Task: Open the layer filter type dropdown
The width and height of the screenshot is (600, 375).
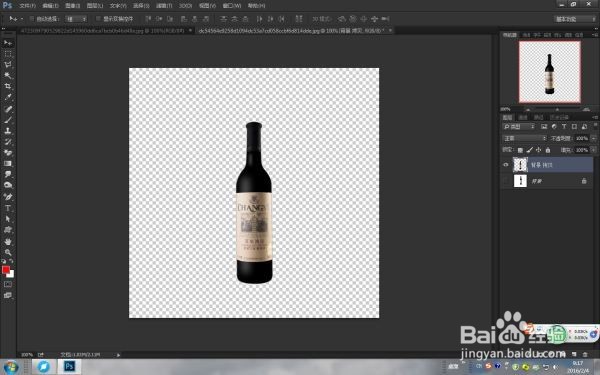Action: (x=518, y=127)
